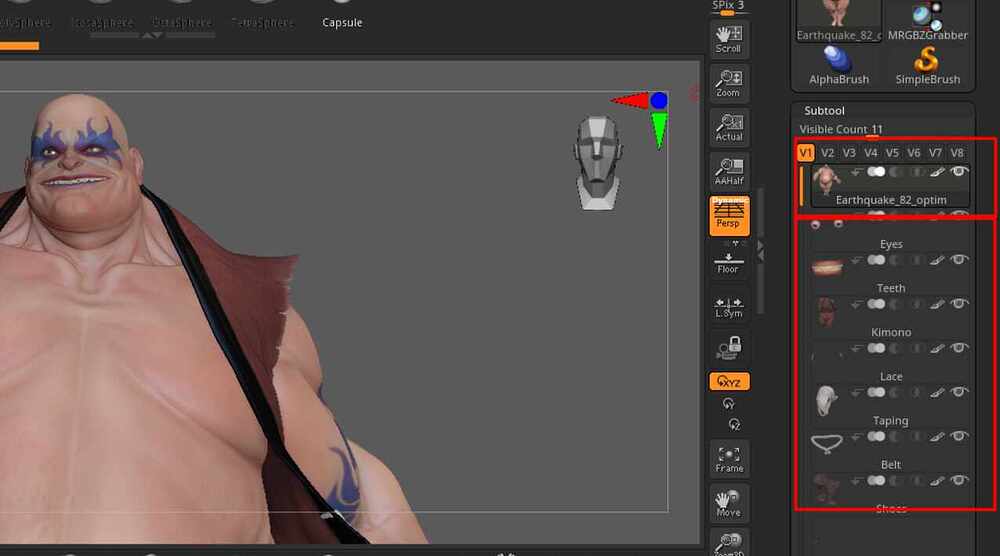Click the gray head camera-view indicator
Screen dimensions: 1000x556
pyautogui.click(x=598, y=163)
